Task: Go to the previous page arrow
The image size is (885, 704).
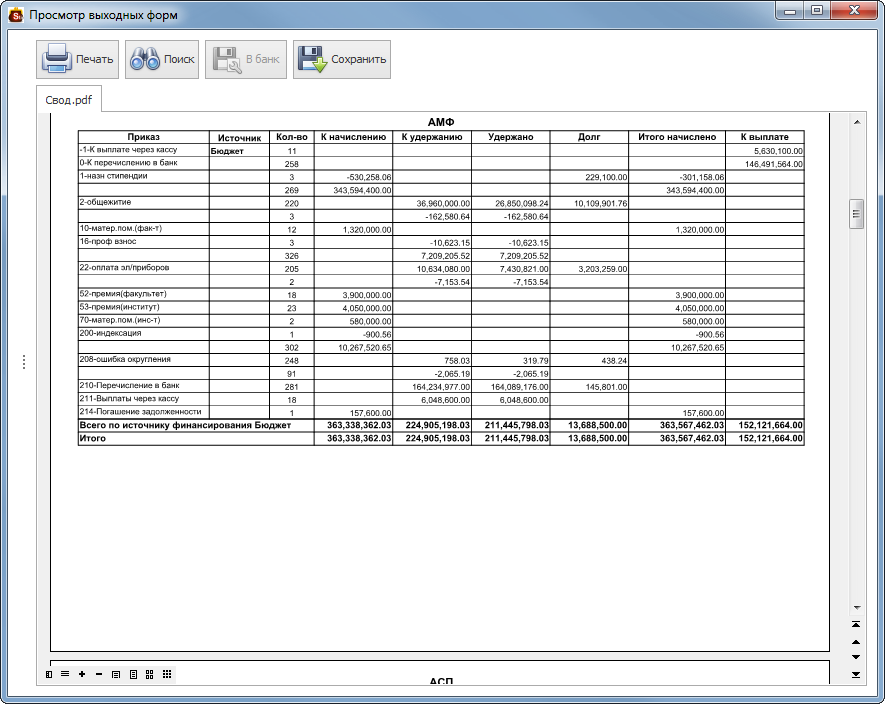Action: point(856,642)
